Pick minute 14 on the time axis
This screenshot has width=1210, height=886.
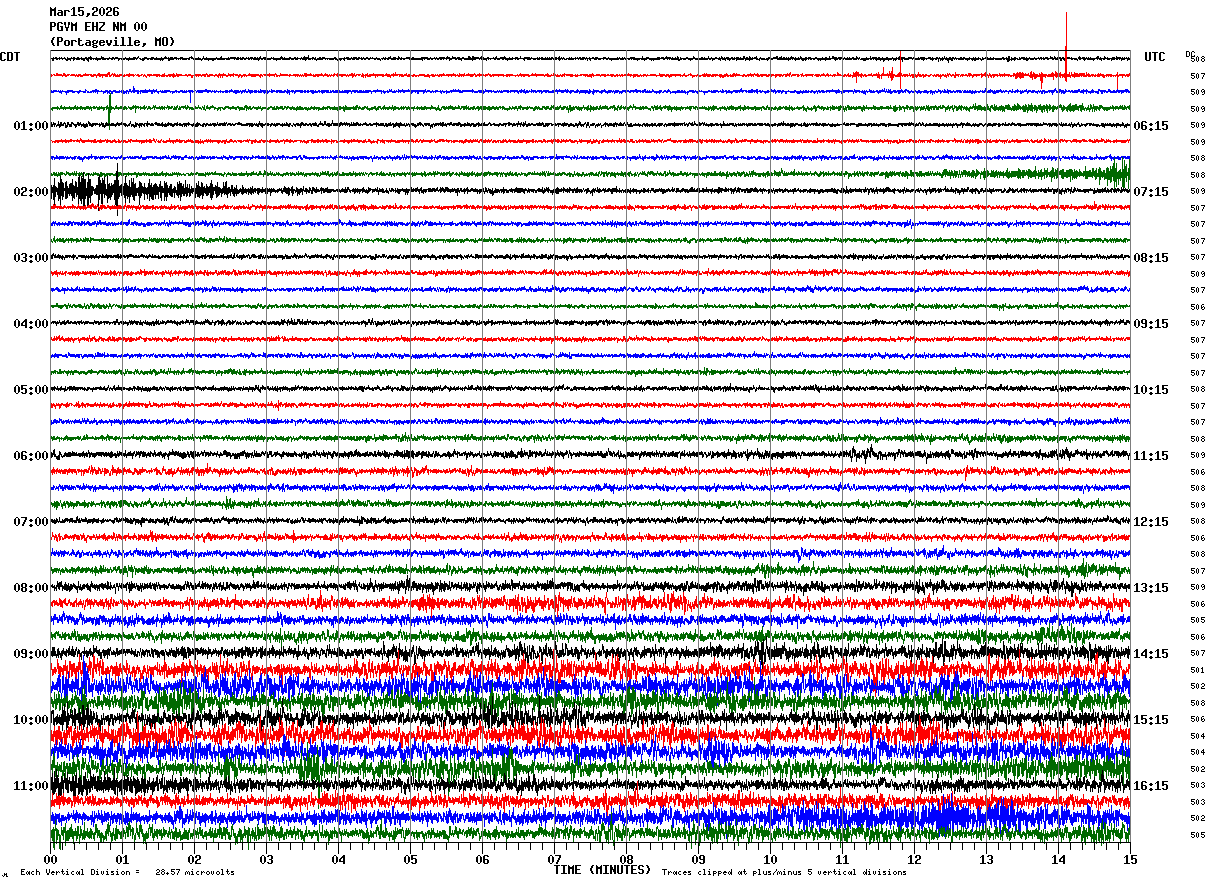[x=1059, y=859]
